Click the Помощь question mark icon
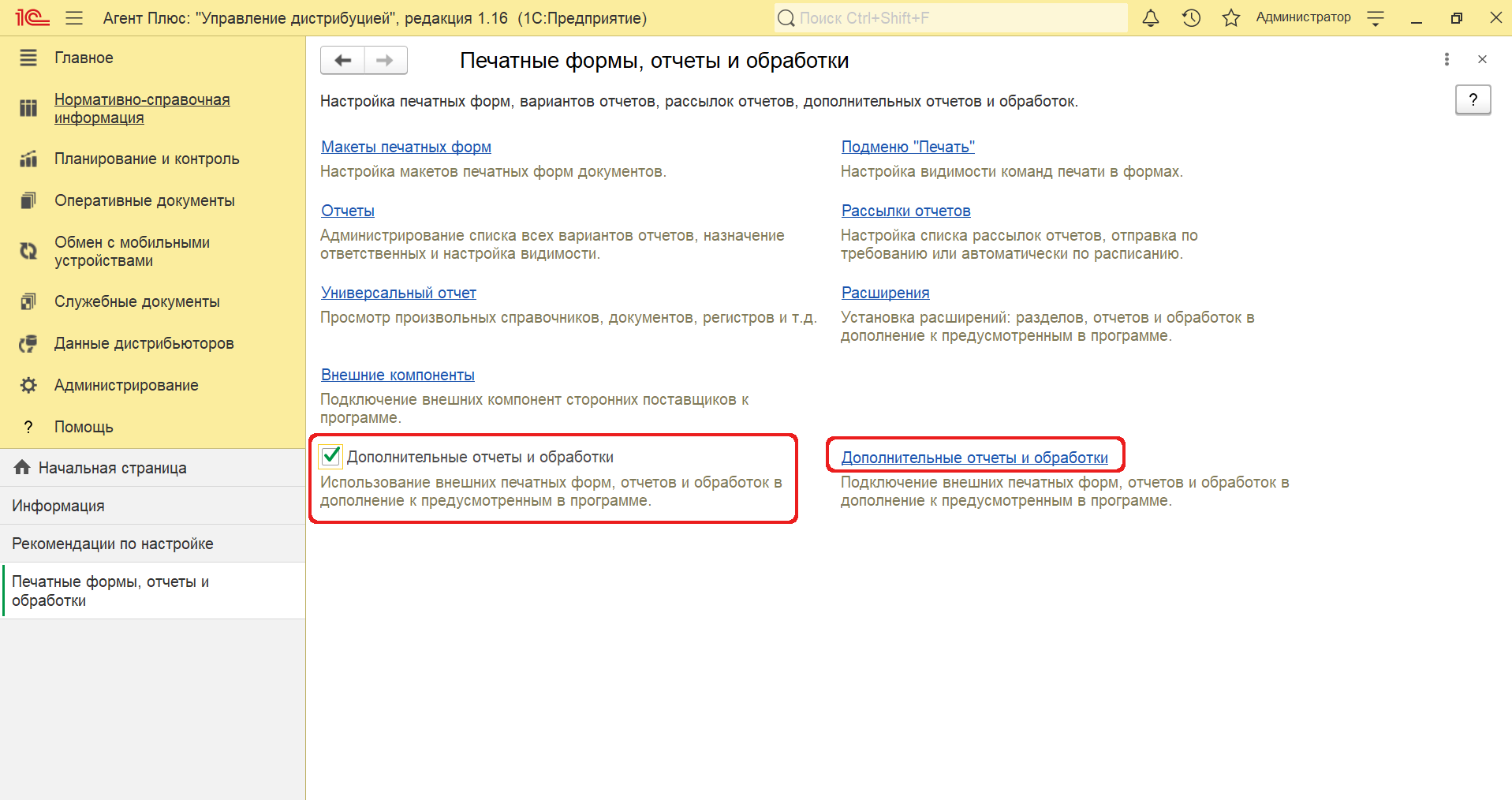The width and height of the screenshot is (1512, 800). pos(28,427)
